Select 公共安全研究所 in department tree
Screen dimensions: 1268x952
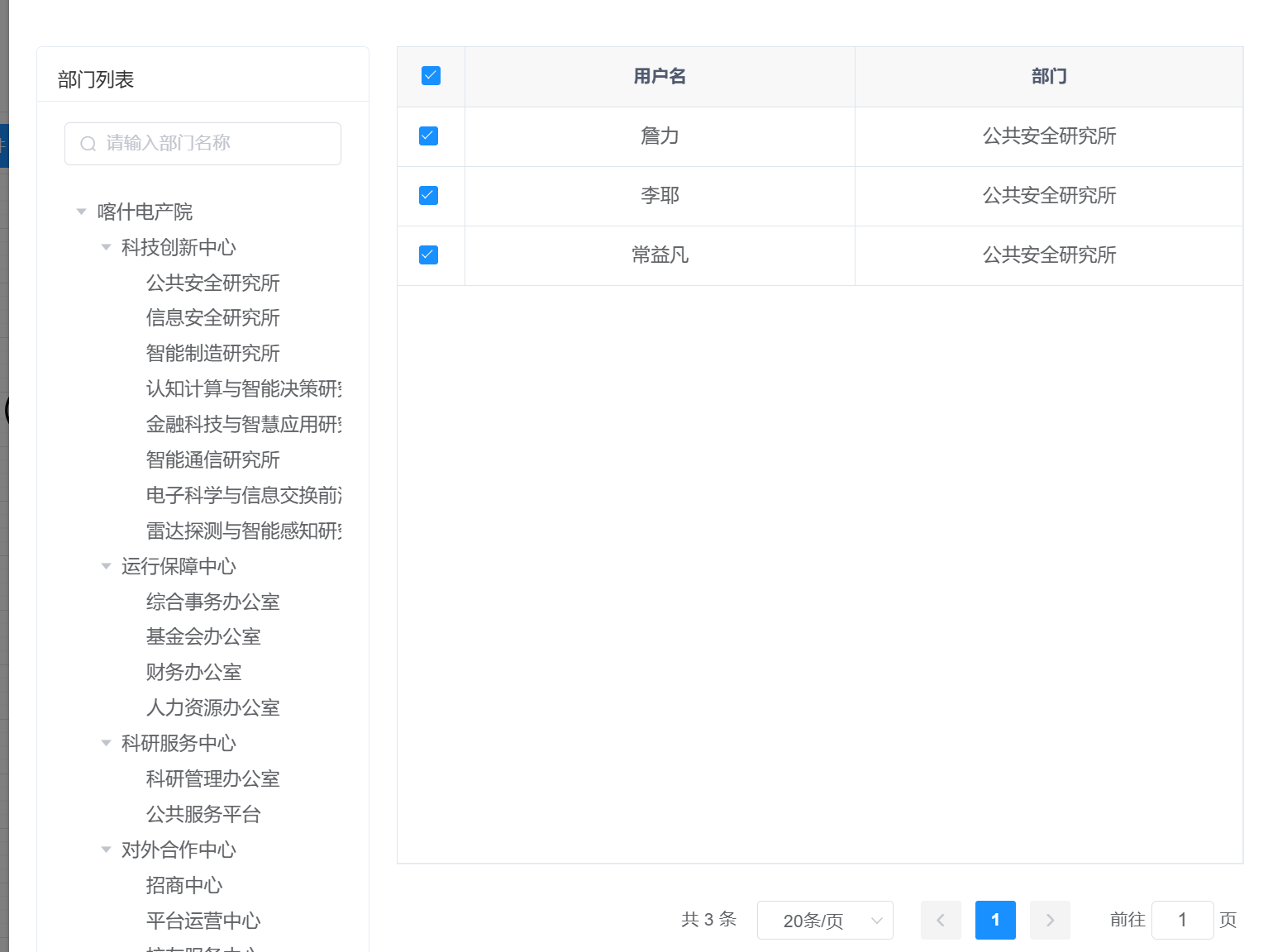coord(212,283)
